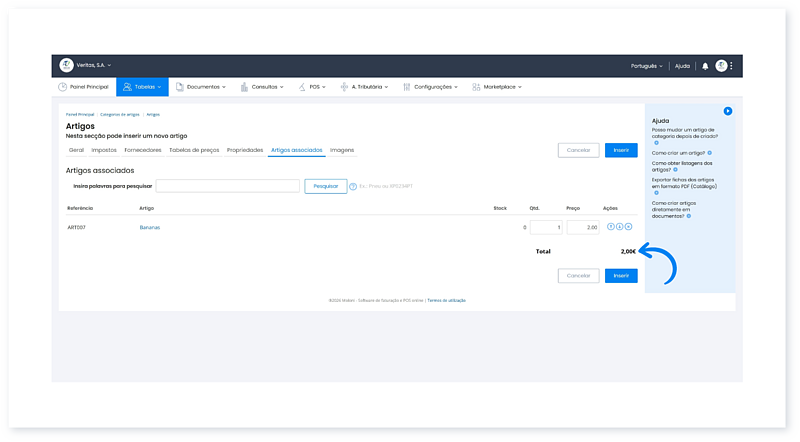
Task: Expand the Configurações menu
Action: click(429, 87)
